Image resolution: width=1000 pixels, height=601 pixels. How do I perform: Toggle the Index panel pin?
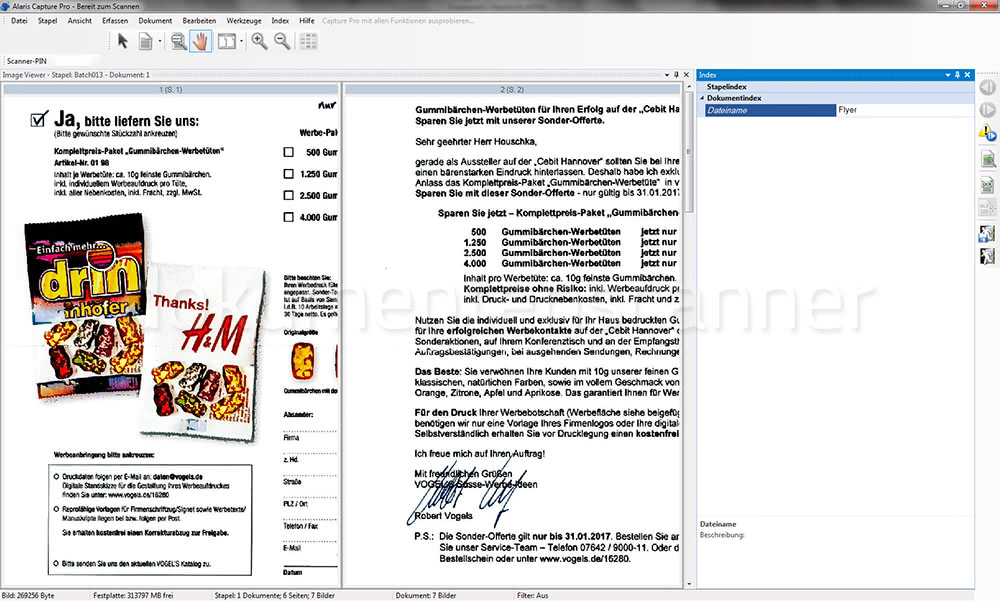pyautogui.click(x=957, y=75)
